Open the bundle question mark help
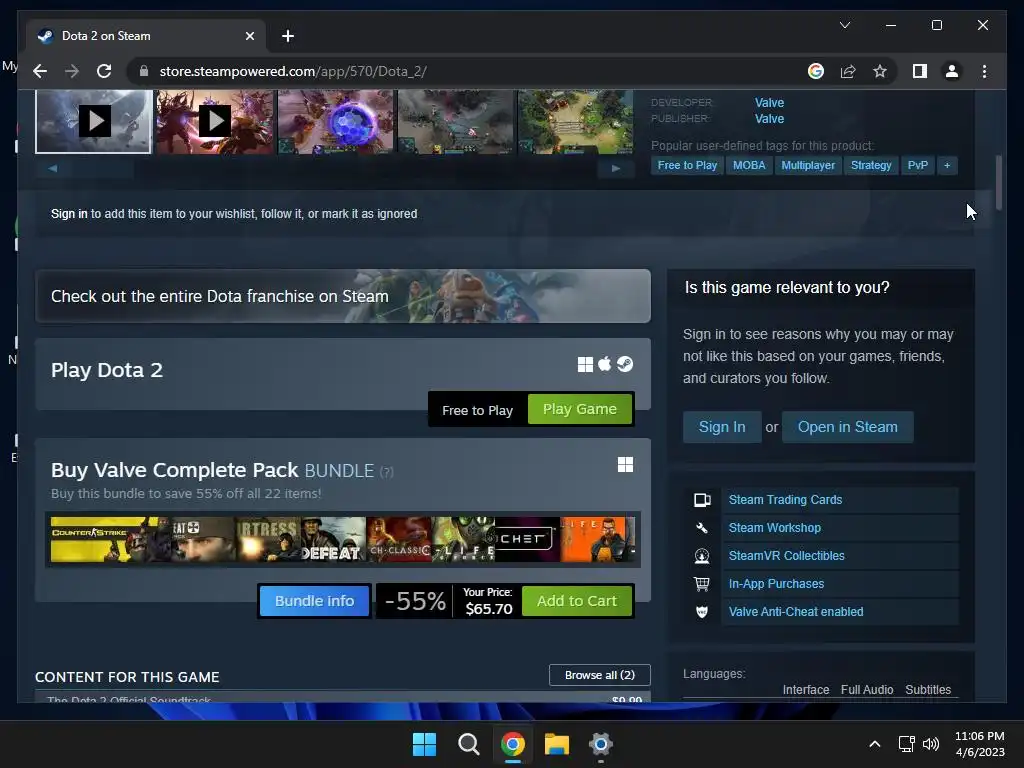This screenshot has height=768, width=1024. (387, 472)
